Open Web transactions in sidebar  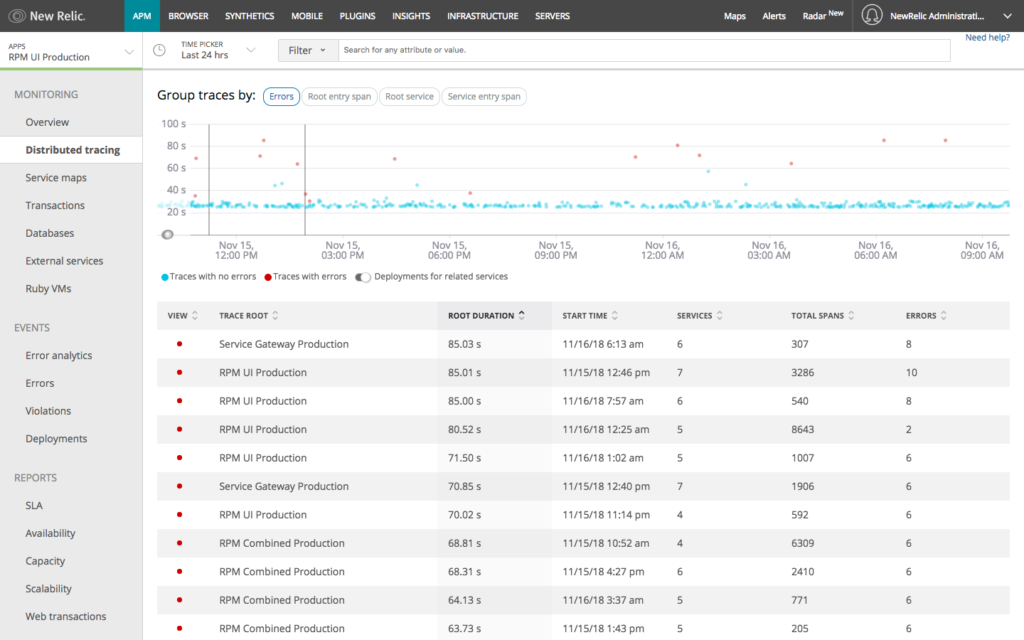click(65, 616)
